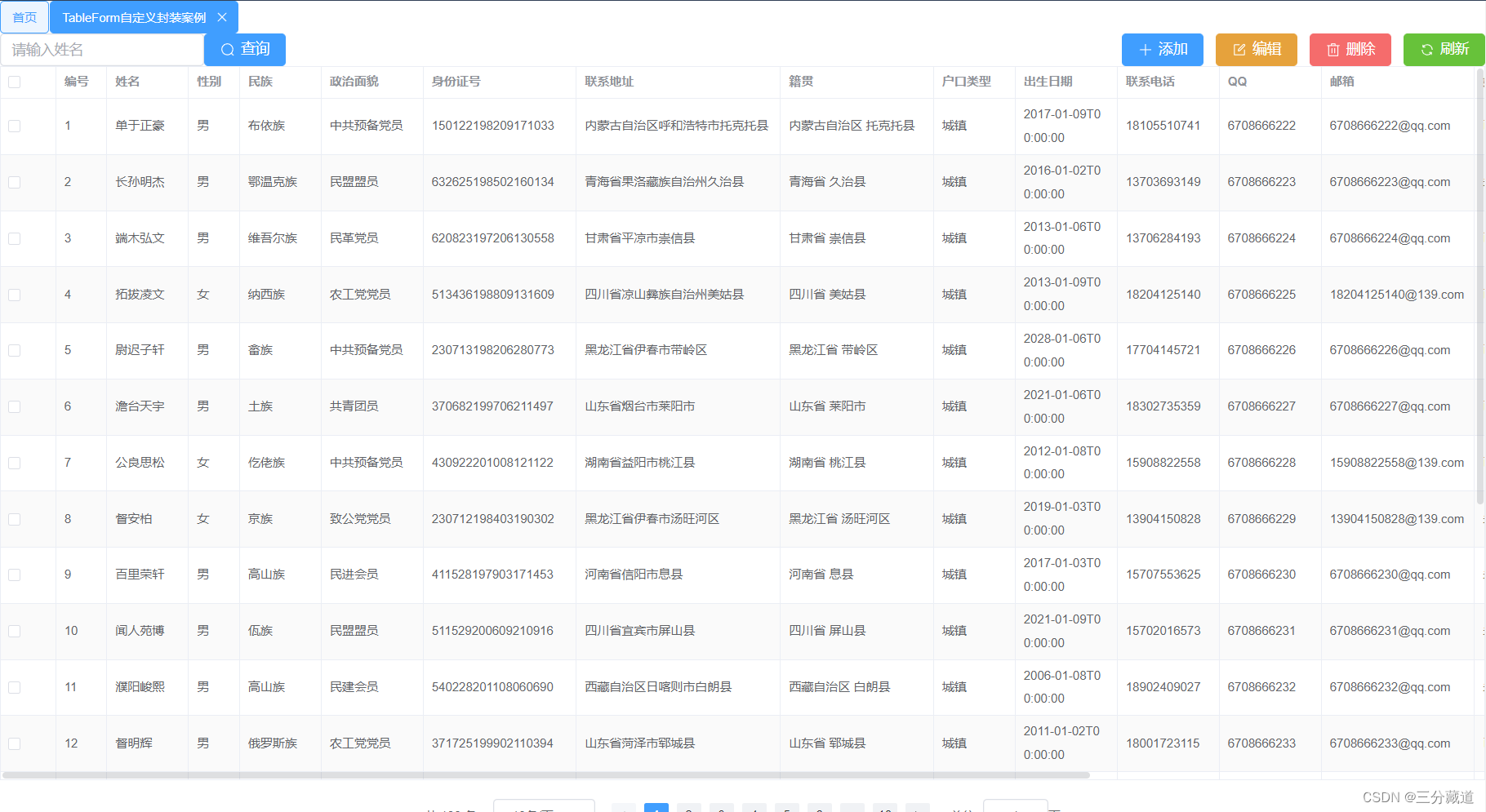This screenshot has height=812, width=1486.
Task: Click address 甘肃省平凉市崇信县
Action: (x=640, y=238)
